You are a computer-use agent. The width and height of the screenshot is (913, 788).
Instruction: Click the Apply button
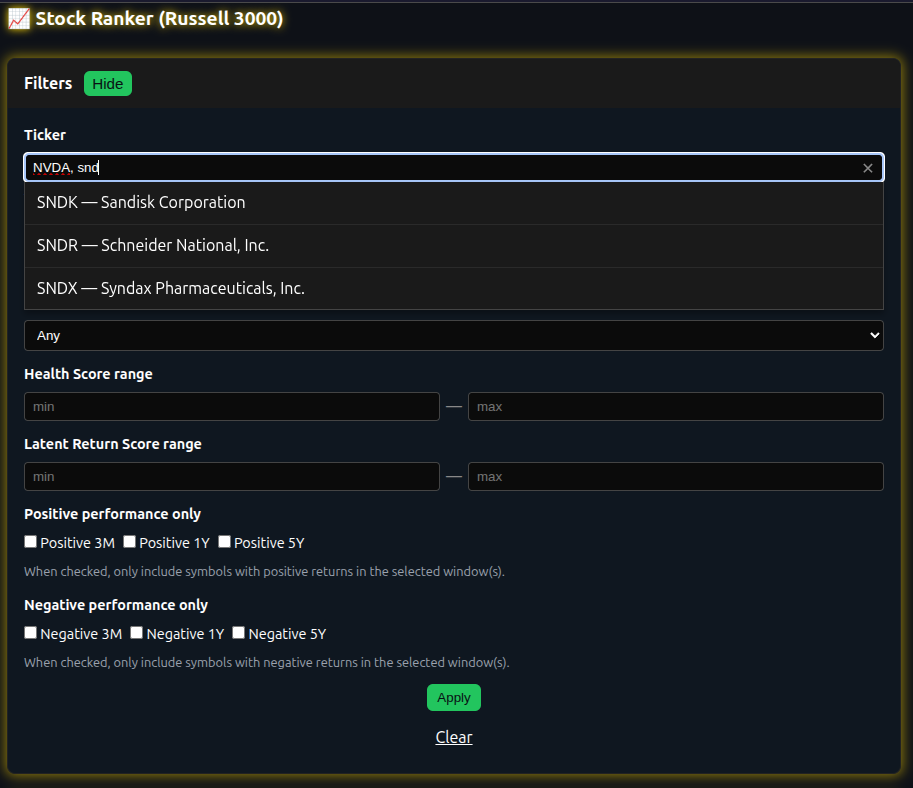(453, 697)
